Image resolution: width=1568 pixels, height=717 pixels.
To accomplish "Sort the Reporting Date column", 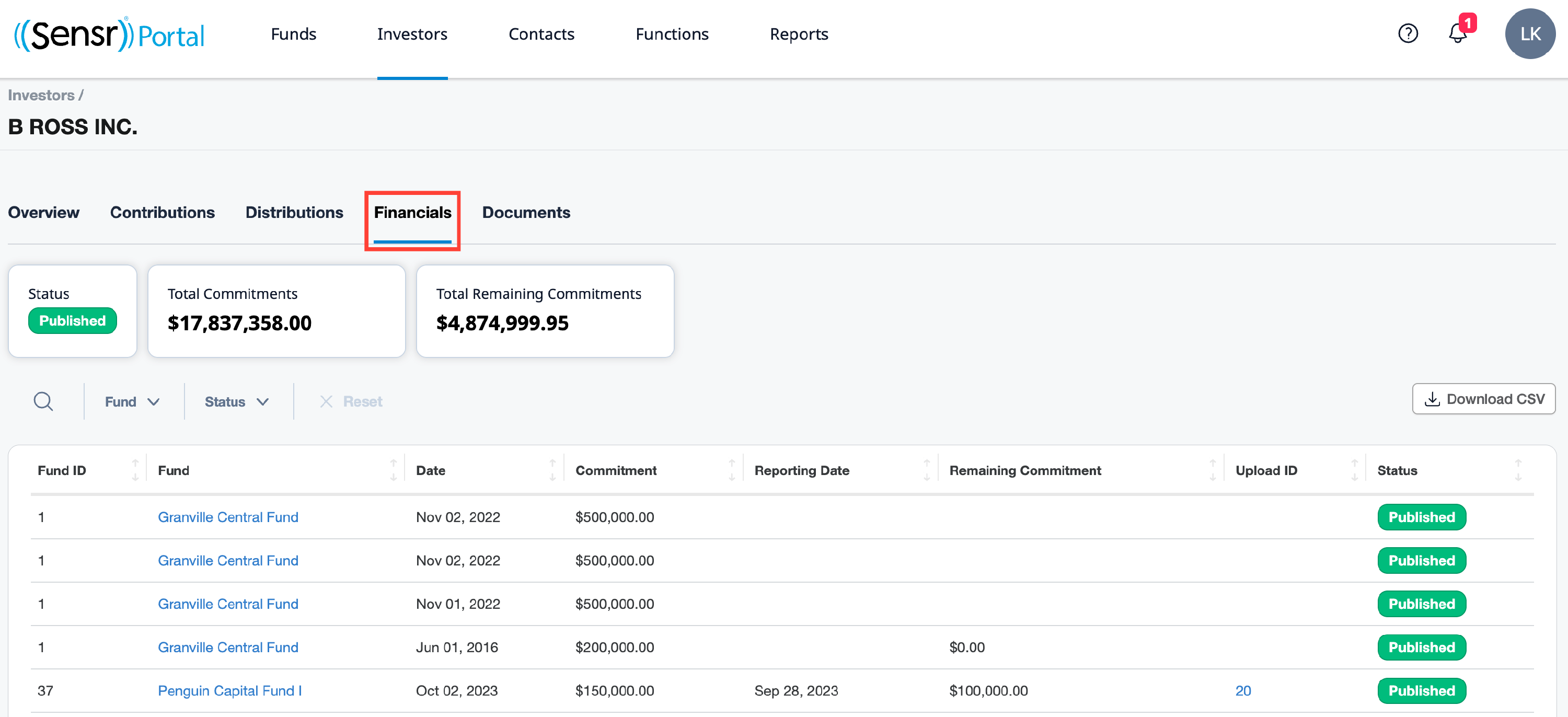I will pyautogui.click(x=927, y=470).
